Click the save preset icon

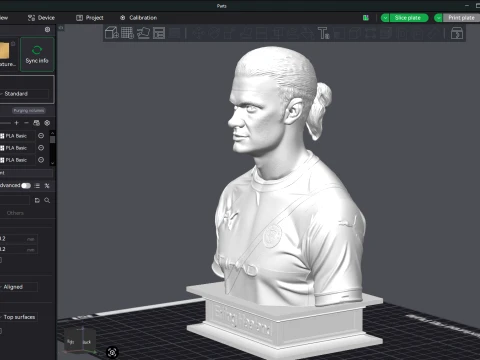tap(37, 200)
